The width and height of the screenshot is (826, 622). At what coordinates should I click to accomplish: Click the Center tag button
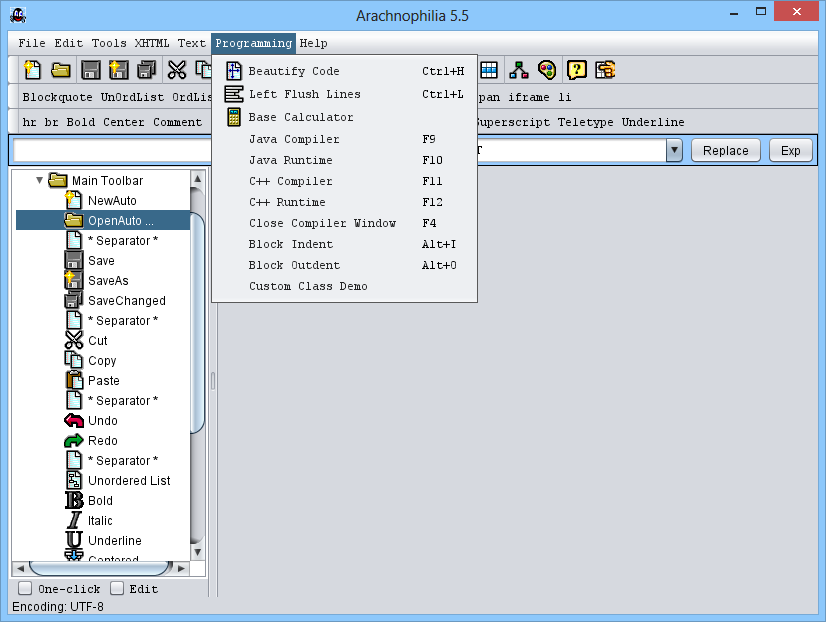coord(123,122)
